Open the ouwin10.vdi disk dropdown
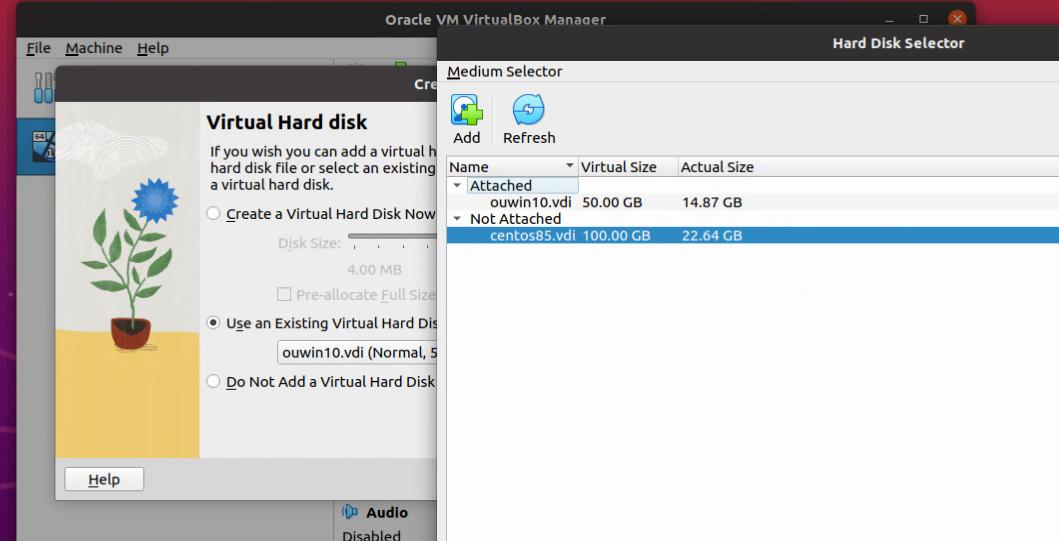Viewport: 1059px width, 541px height. tap(357, 352)
